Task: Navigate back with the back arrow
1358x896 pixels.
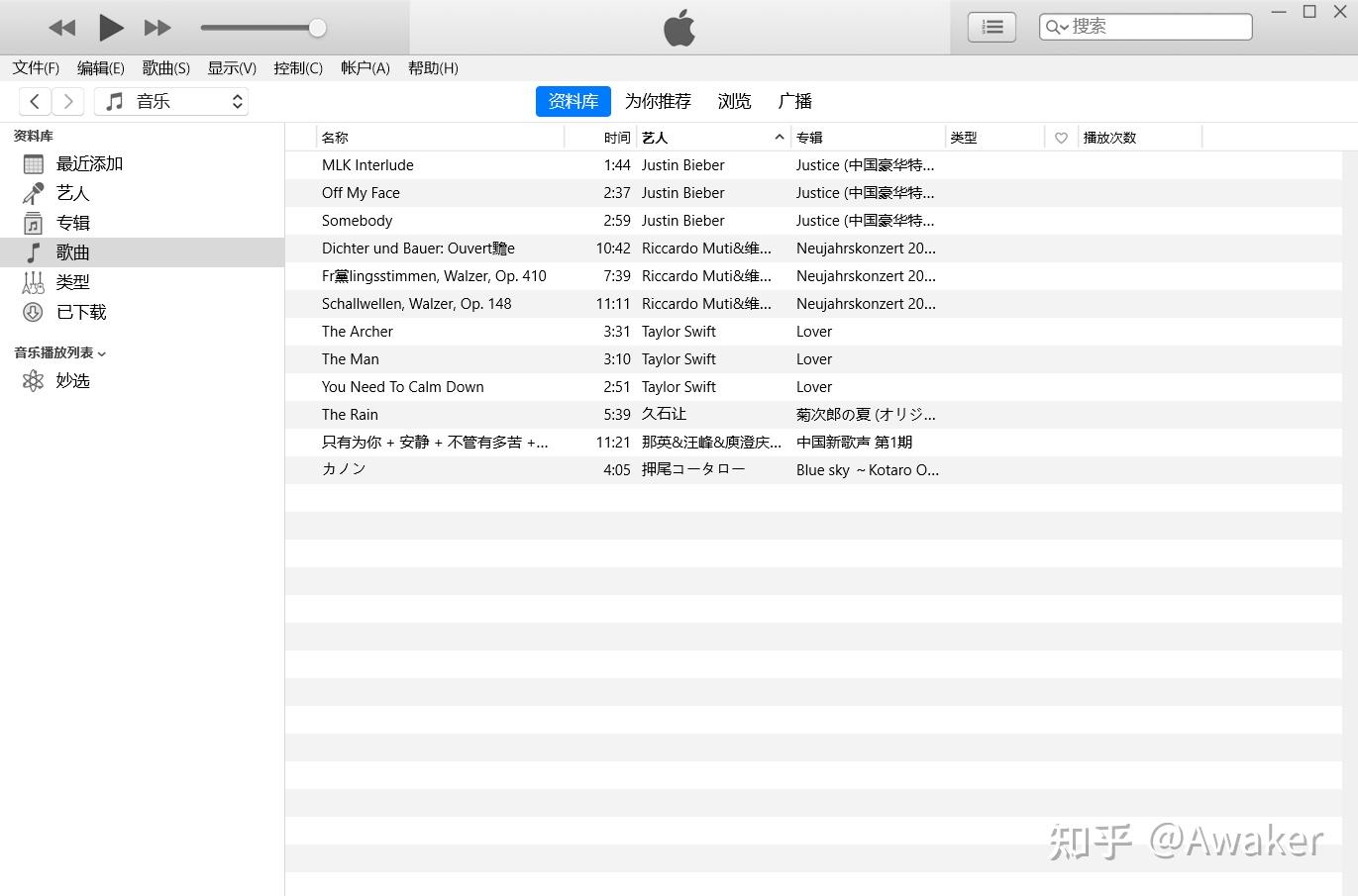Action: 35,100
